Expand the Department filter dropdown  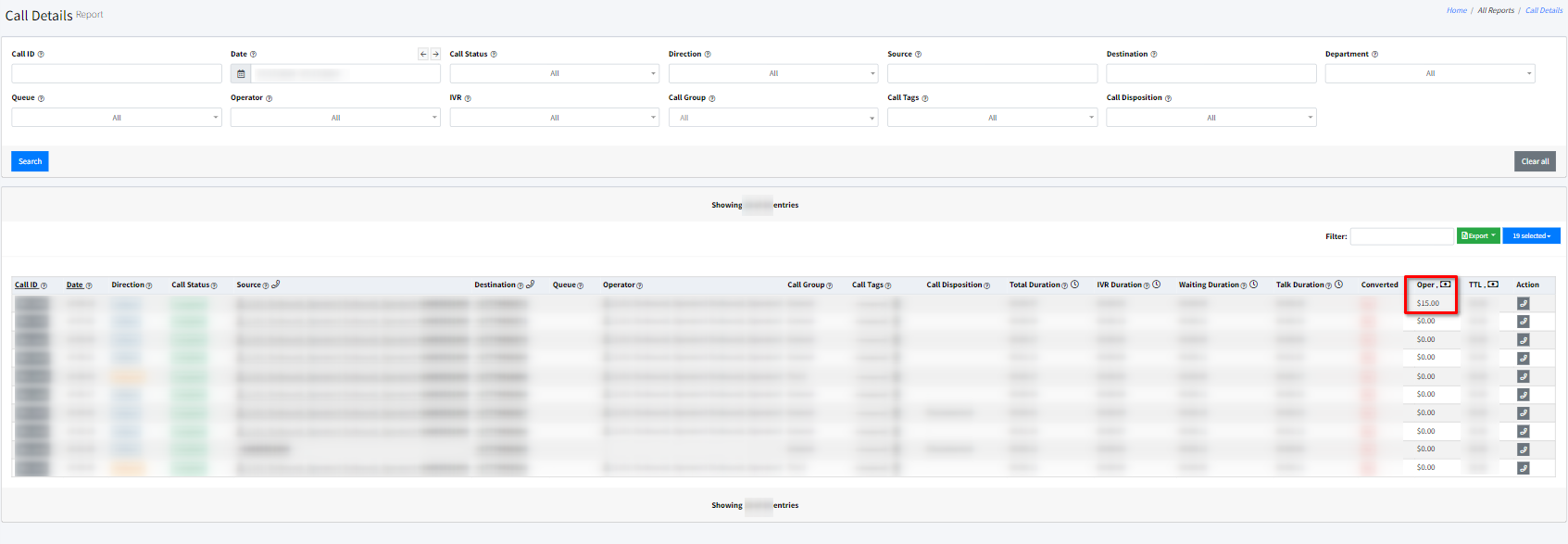click(x=1429, y=74)
